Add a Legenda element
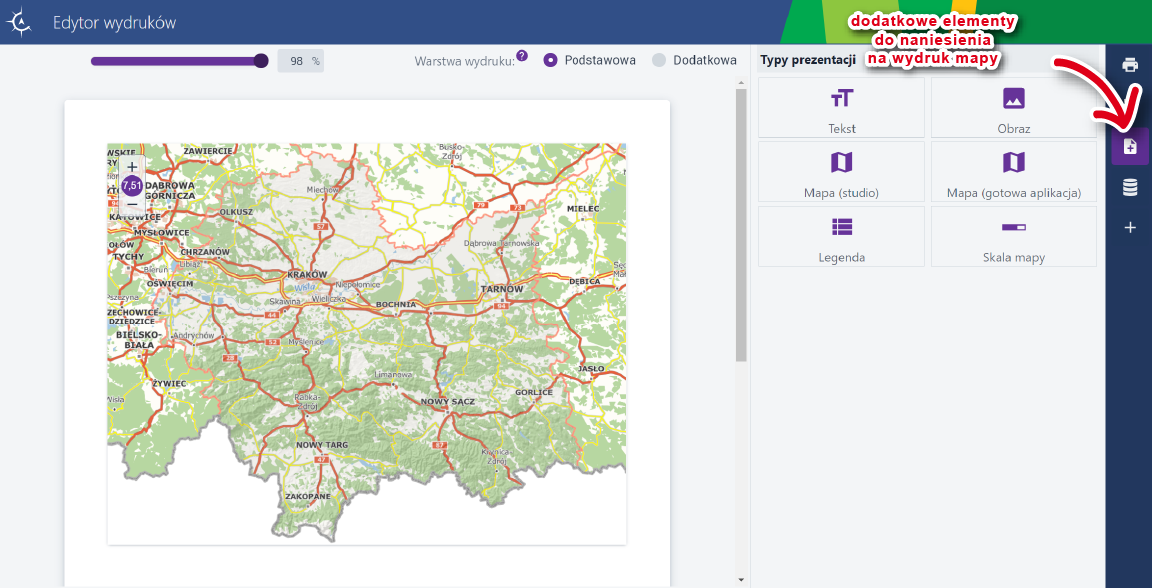Screen dimensions: 1152x588 pyautogui.click(x=841, y=236)
